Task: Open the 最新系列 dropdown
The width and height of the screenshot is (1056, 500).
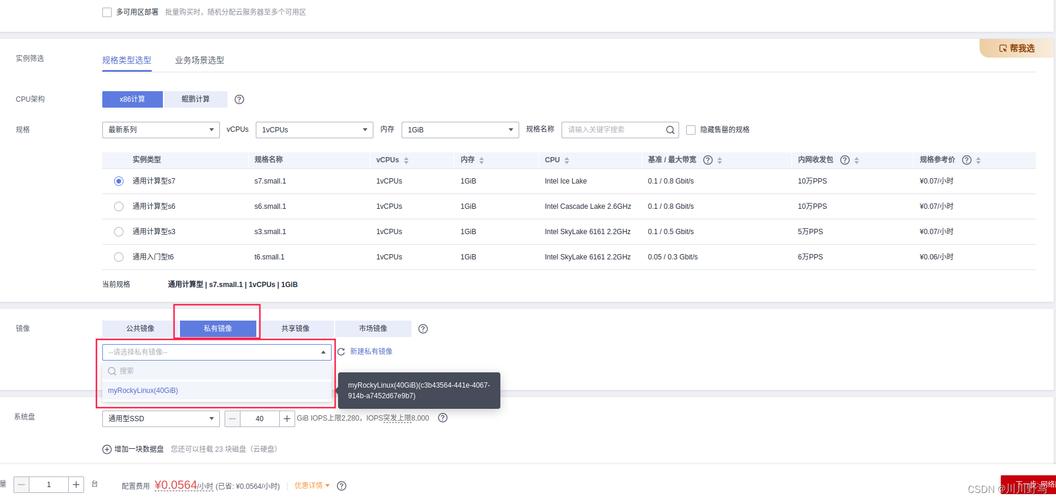Action: click(x=161, y=129)
